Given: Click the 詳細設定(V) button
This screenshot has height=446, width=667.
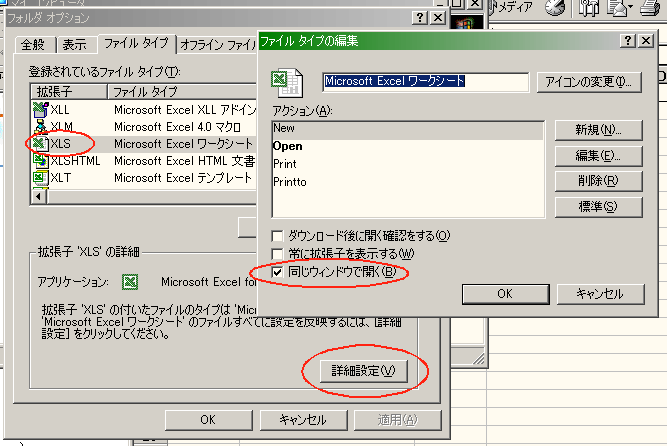Looking at the screenshot, I should click(x=363, y=371).
